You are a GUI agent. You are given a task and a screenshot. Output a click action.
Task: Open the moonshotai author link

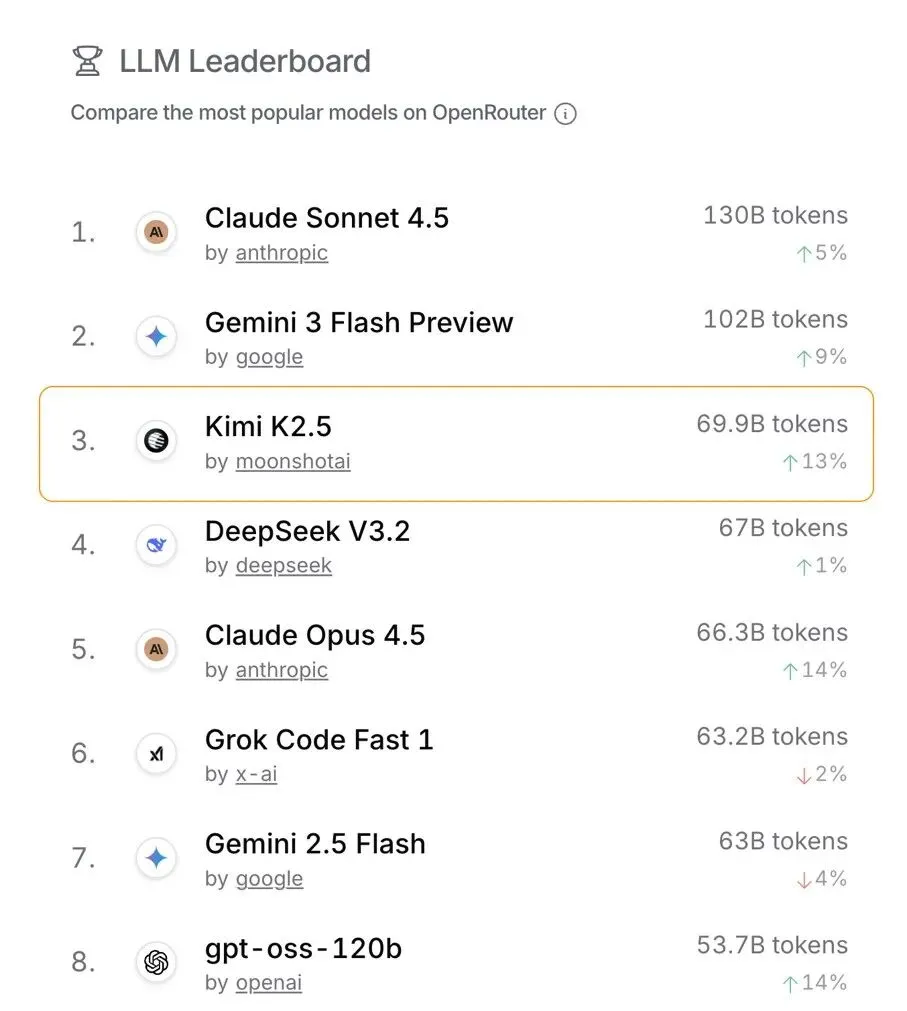(x=292, y=462)
